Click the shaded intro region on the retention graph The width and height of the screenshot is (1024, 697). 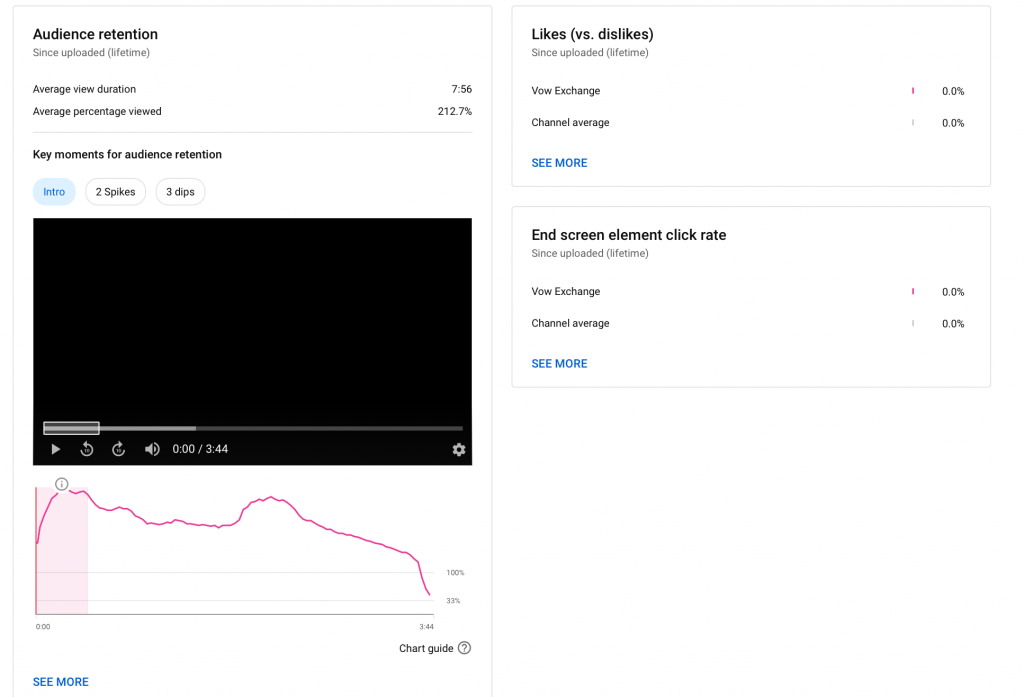[x=62, y=560]
